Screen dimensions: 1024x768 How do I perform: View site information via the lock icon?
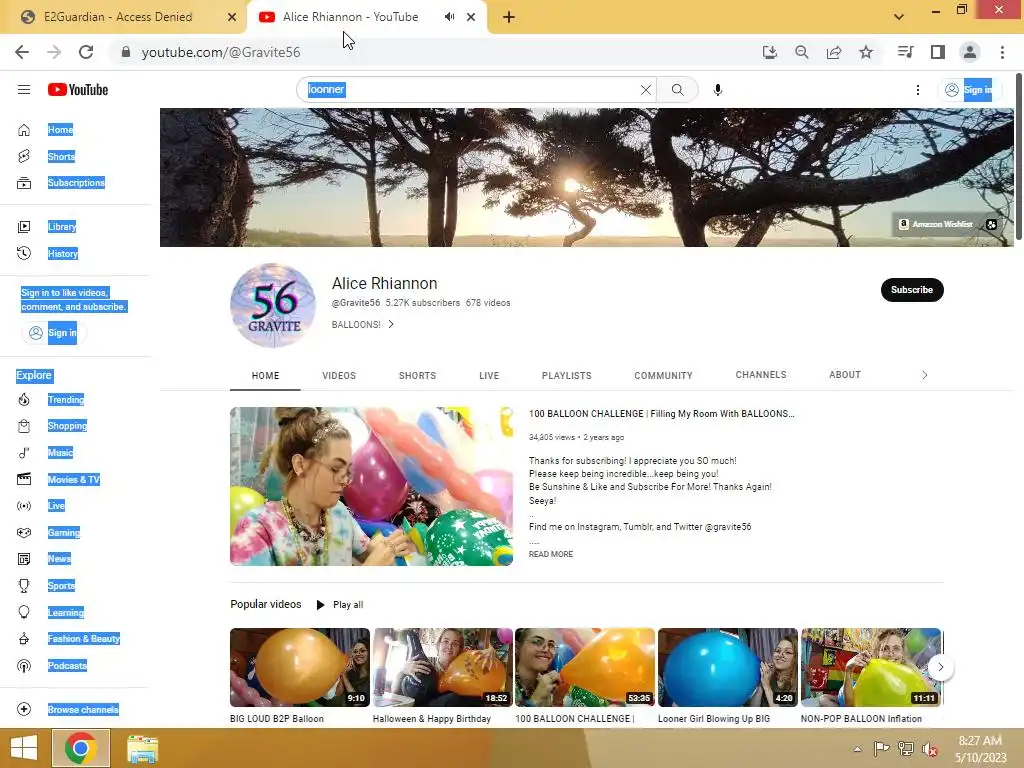click(x=126, y=52)
